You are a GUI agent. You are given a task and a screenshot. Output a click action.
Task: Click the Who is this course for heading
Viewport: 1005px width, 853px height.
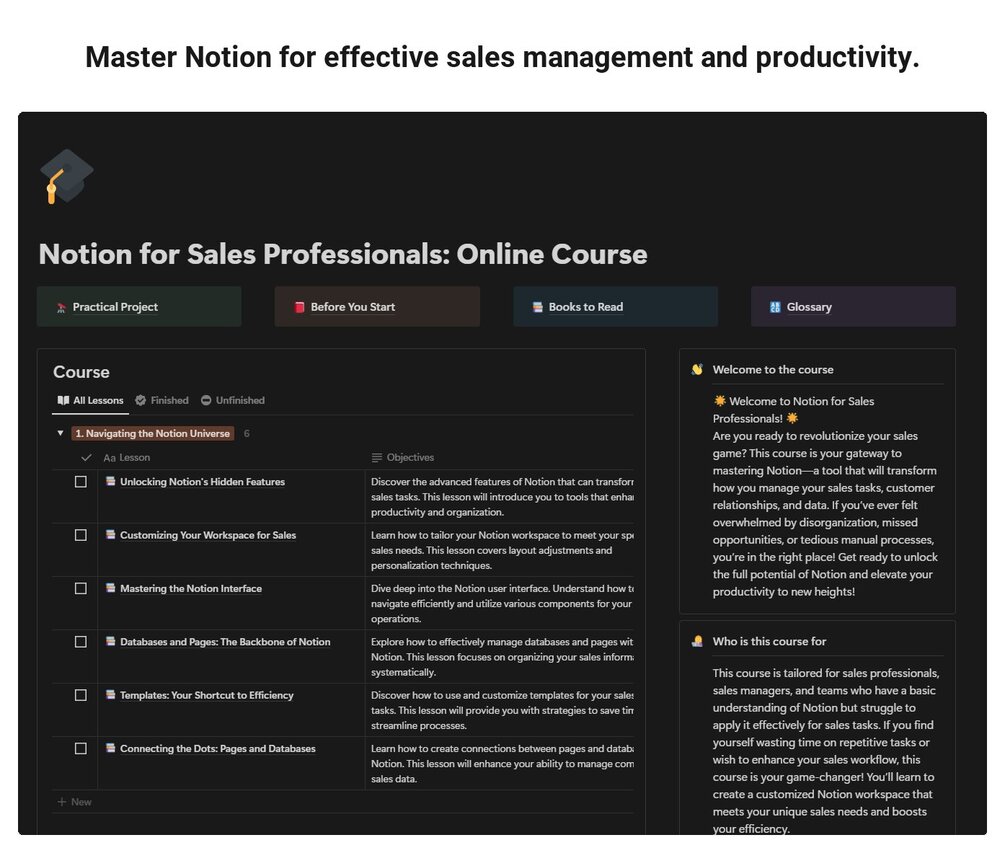[x=769, y=642]
